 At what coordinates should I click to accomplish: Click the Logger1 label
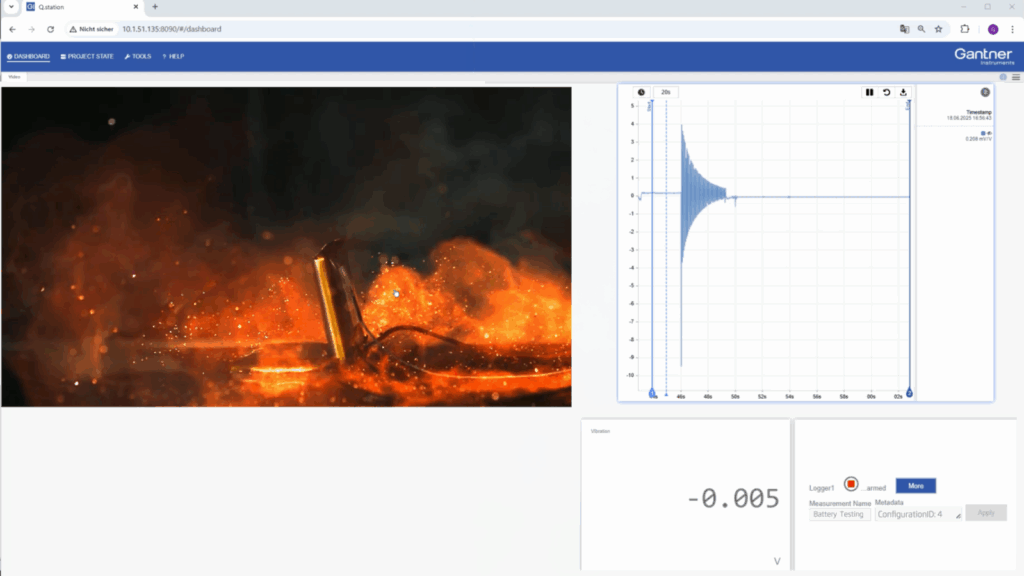pyautogui.click(x=821, y=488)
